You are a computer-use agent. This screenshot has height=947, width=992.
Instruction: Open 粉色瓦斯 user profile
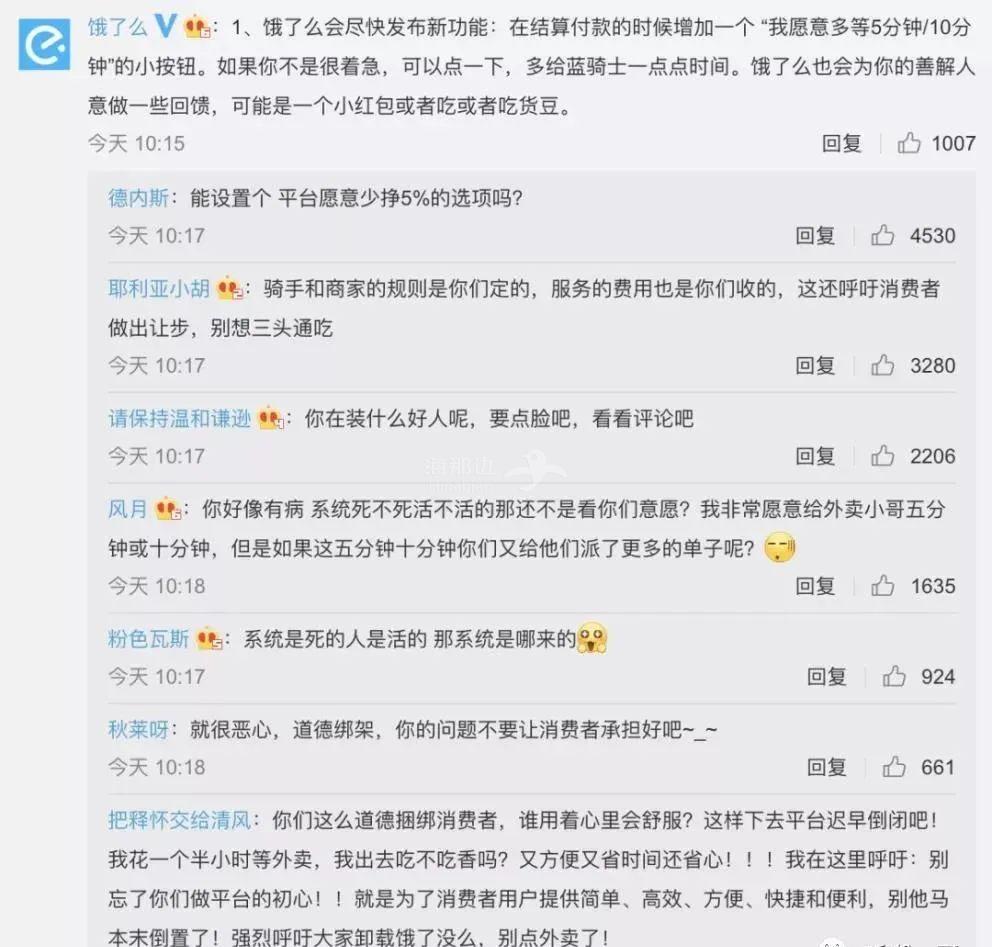149,639
